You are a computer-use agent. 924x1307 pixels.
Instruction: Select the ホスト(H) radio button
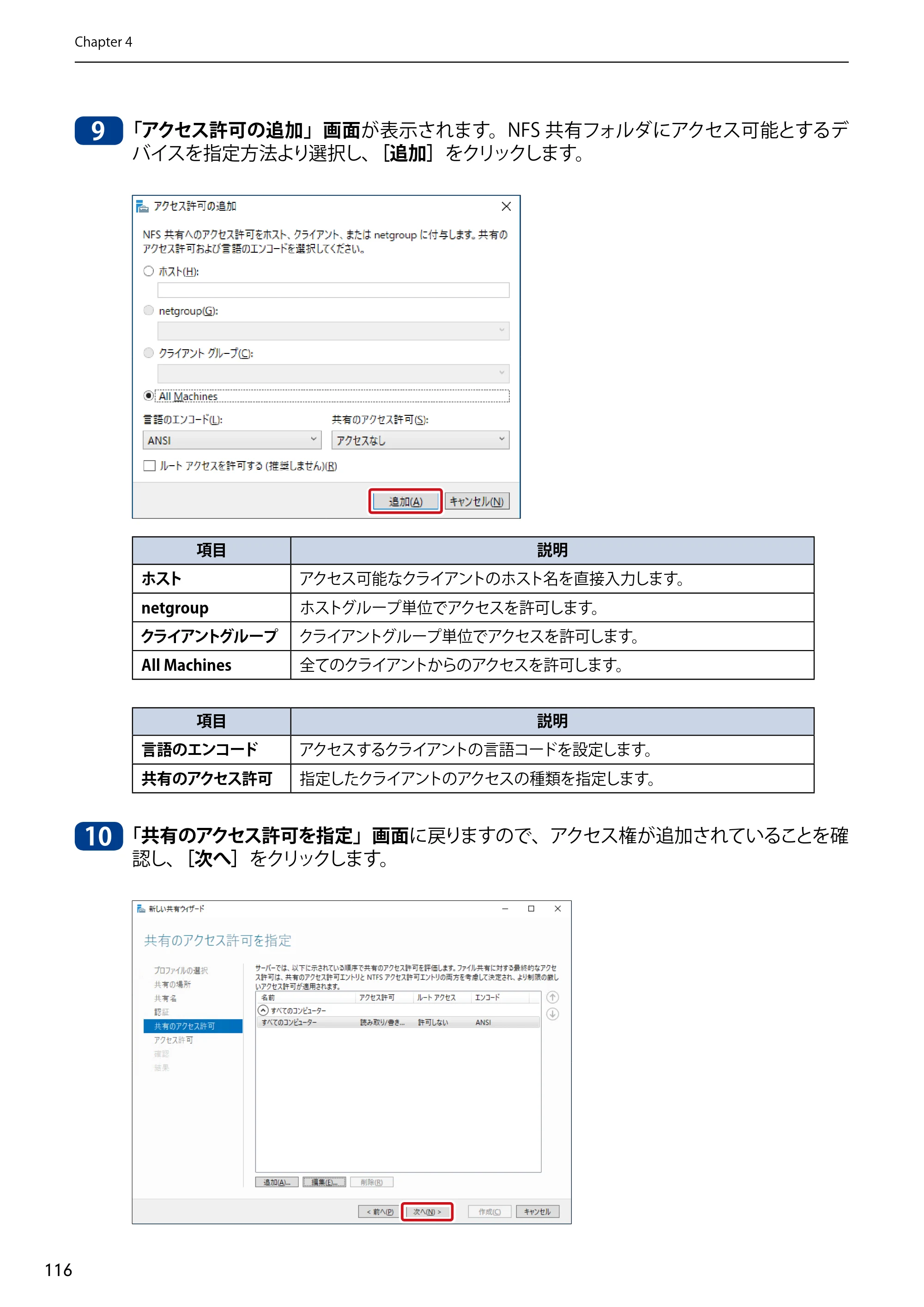click(149, 272)
